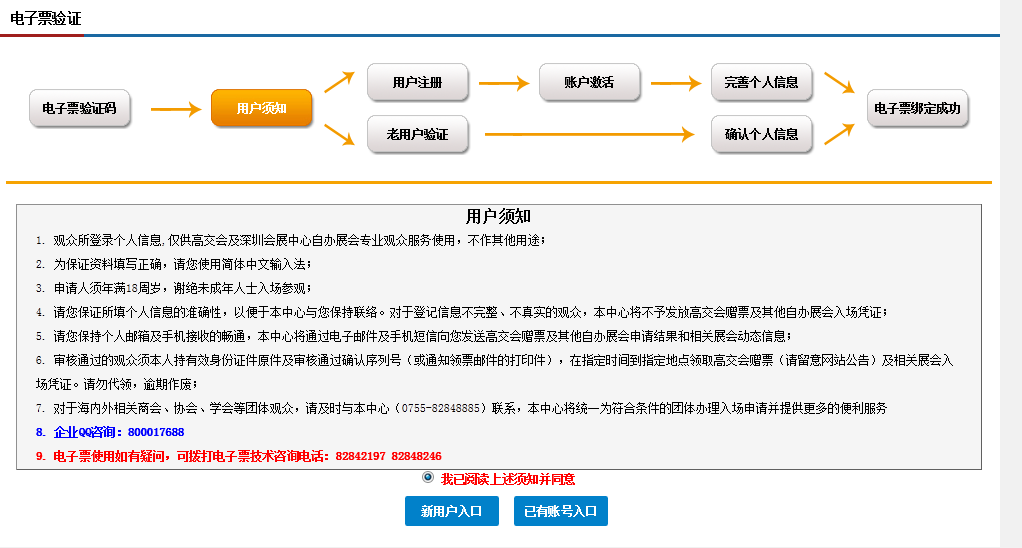This screenshot has width=1022, height=548.
Task: Click the 电子票绑定成功 step box
Action: [x=918, y=108]
